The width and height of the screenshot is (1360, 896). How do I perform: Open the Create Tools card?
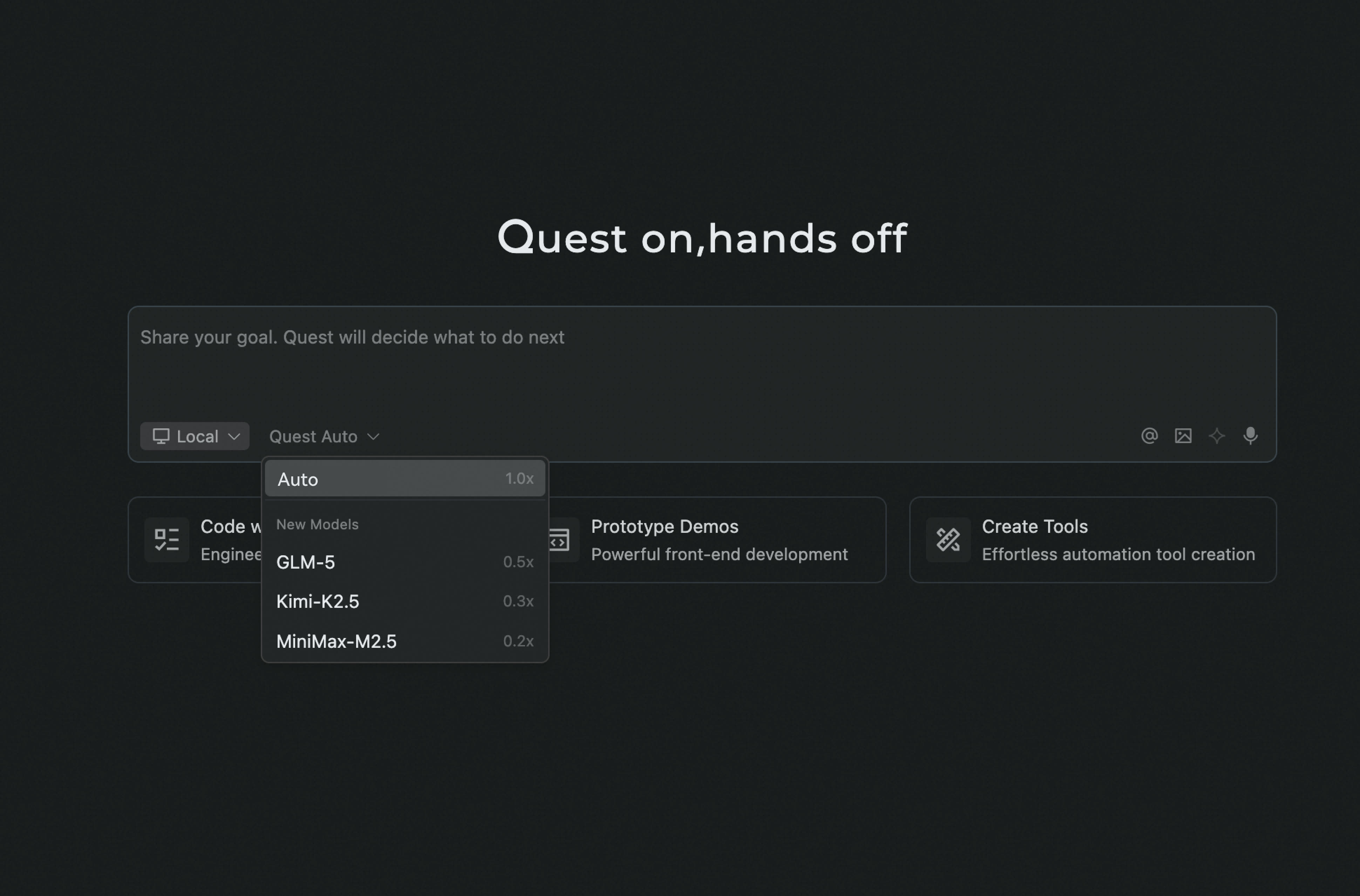point(1034,527)
